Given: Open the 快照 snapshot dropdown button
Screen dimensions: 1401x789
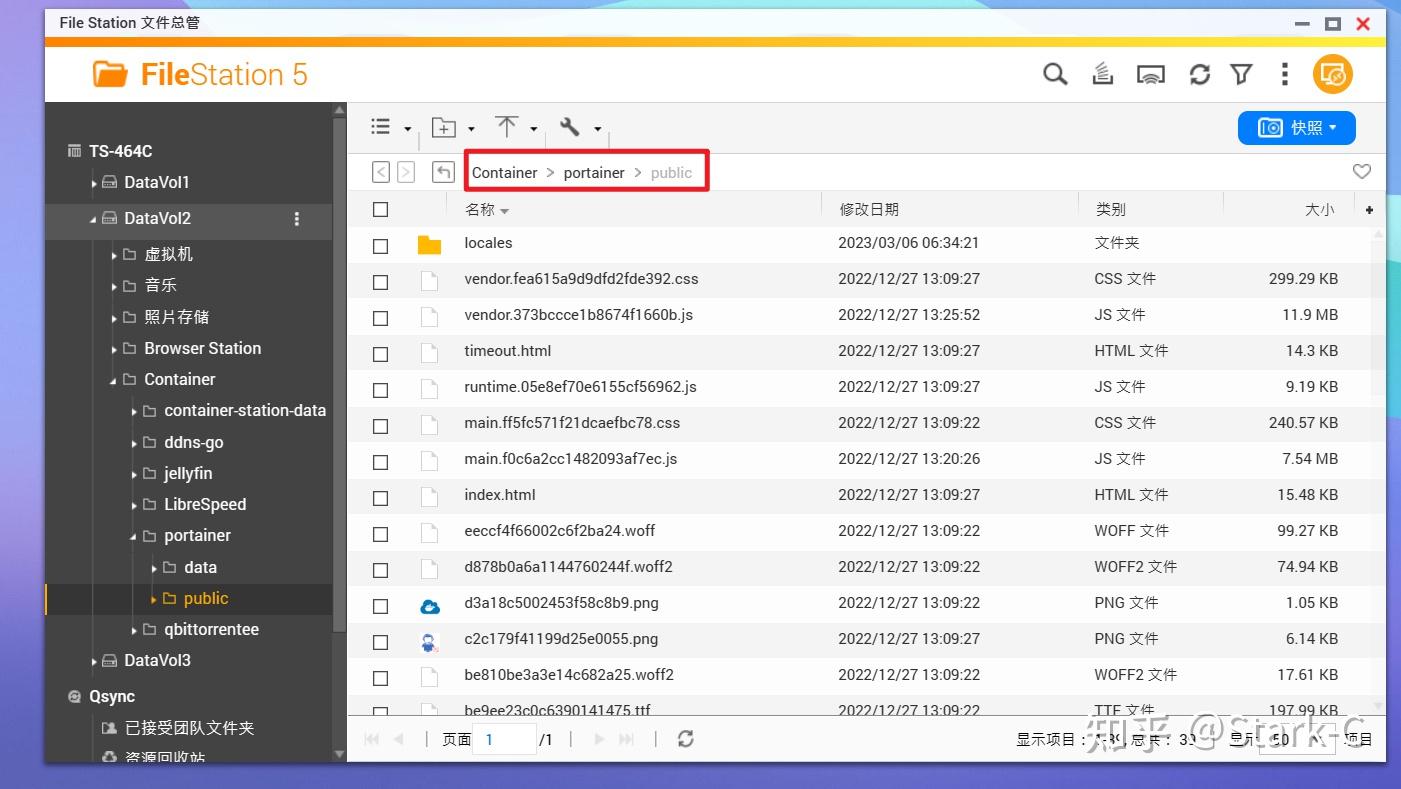Looking at the screenshot, I should pos(1296,127).
